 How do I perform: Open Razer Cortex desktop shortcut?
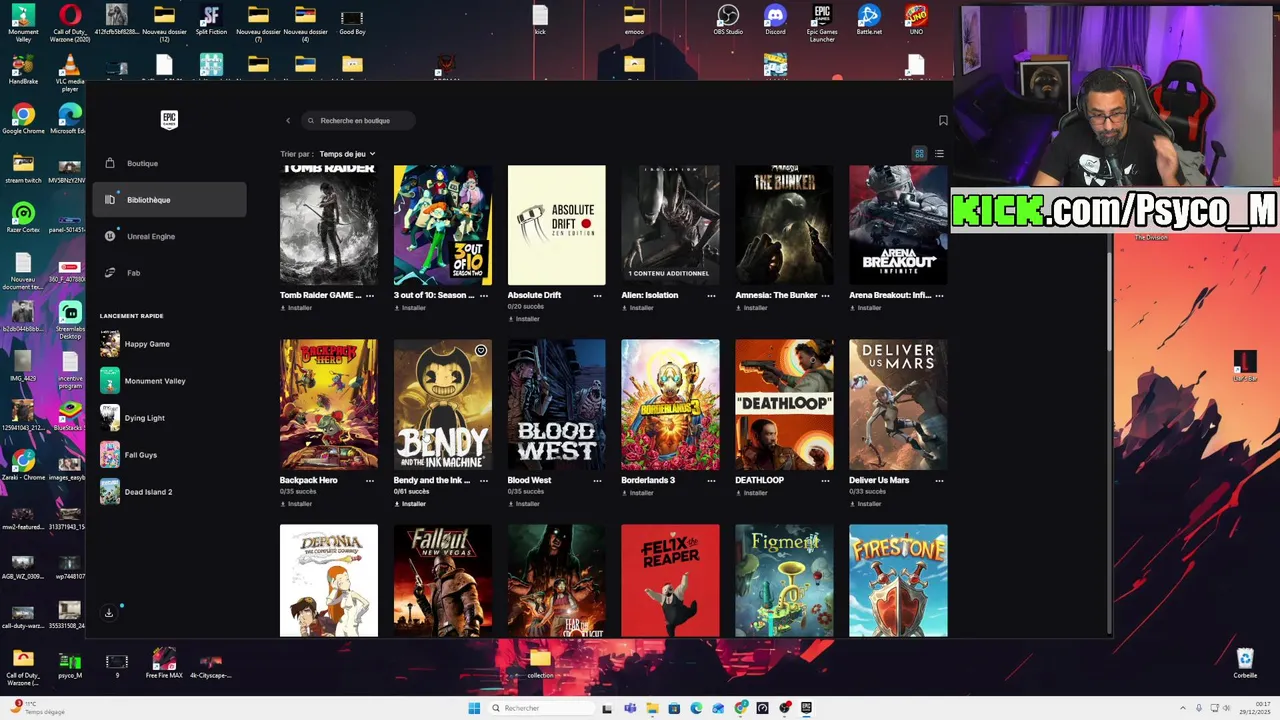pos(23,217)
